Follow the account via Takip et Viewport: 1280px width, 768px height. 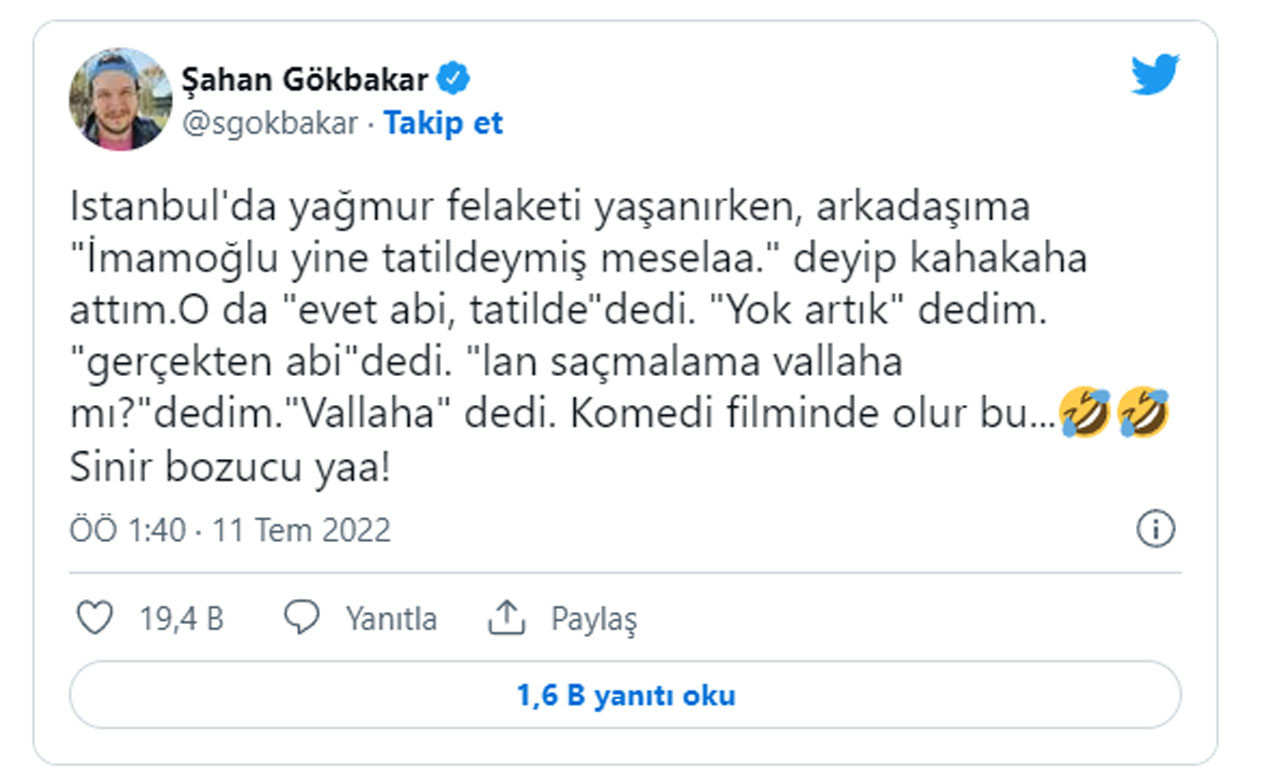coord(443,124)
